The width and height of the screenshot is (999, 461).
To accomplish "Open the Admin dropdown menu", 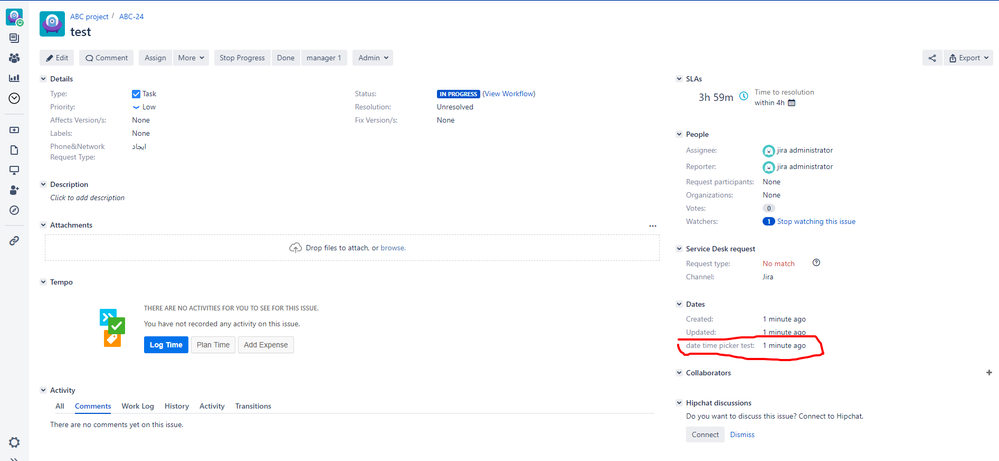I will [x=373, y=58].
